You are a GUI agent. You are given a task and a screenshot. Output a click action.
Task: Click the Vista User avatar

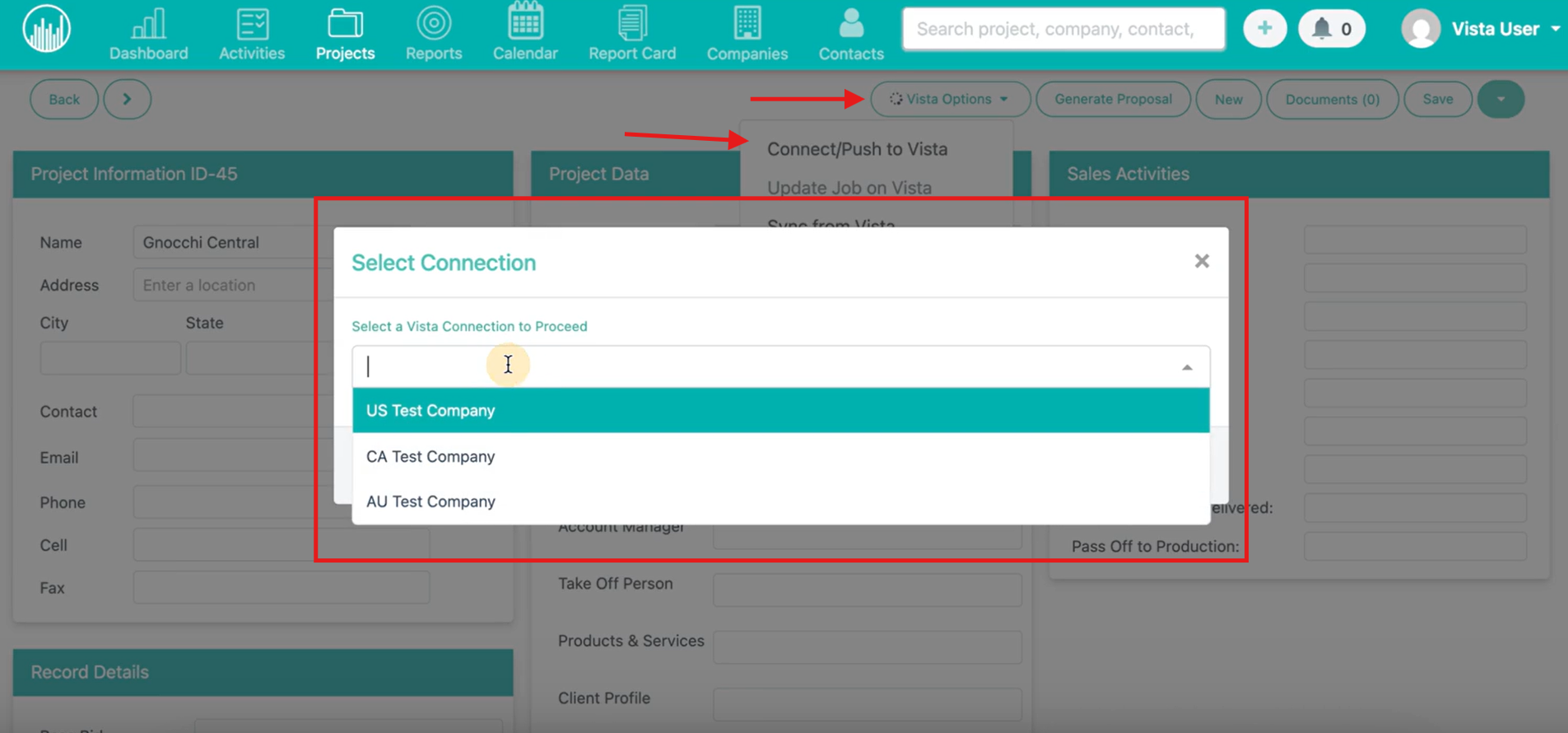point(1421,29)
